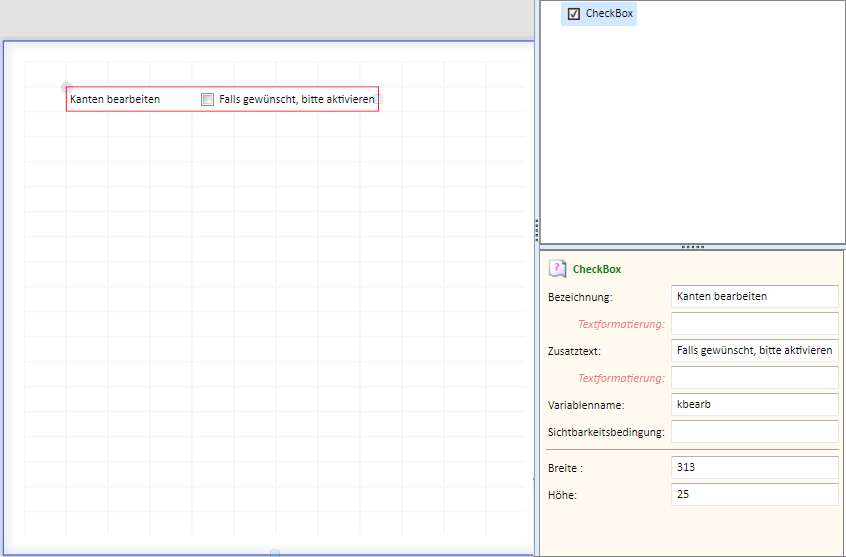This screenshot has height=557, width=846.
Task: Click the 'Falls gewünscht, bitte aktivieren' text on the canvas
Action: (297, 99)
